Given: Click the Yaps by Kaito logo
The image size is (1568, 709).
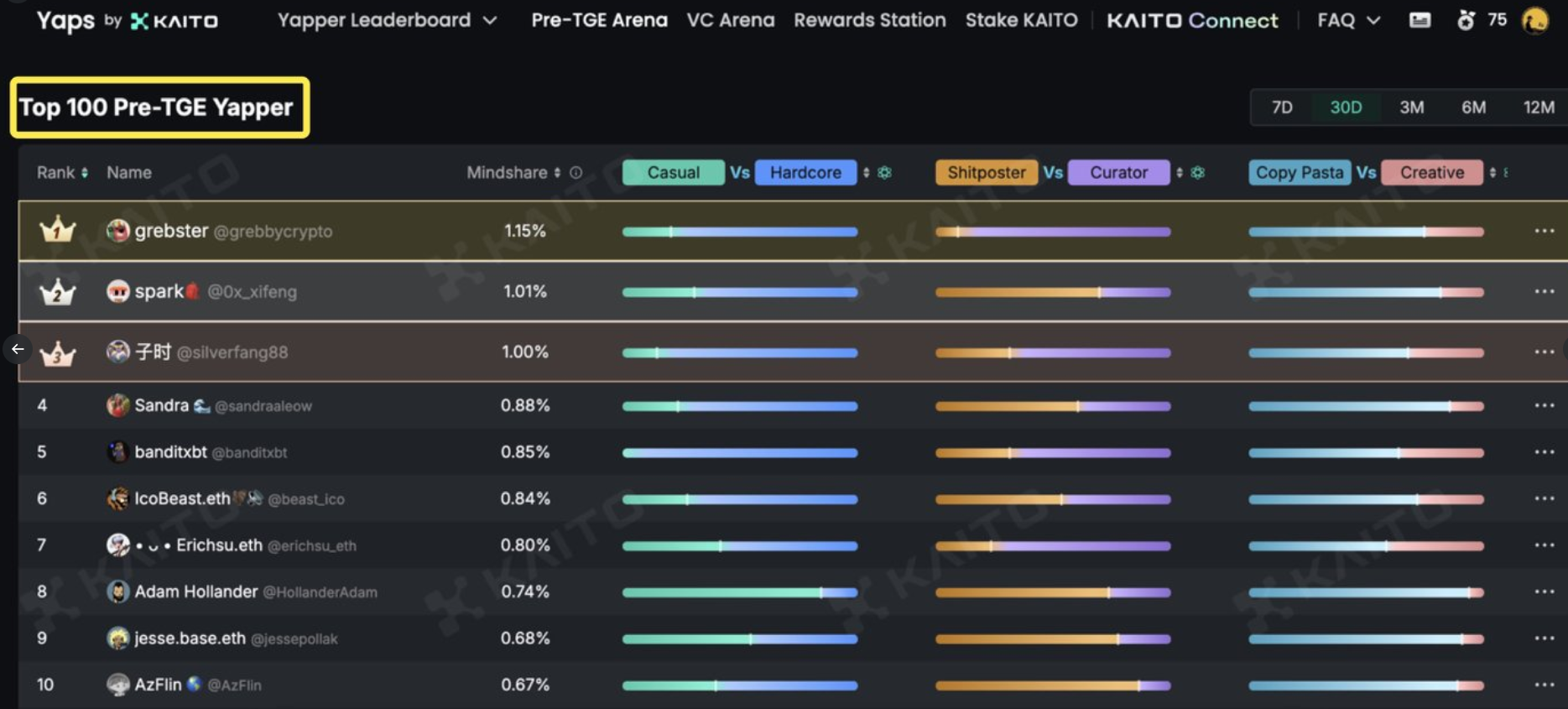Looking at the screenshot, I should [x=127, y=21].
